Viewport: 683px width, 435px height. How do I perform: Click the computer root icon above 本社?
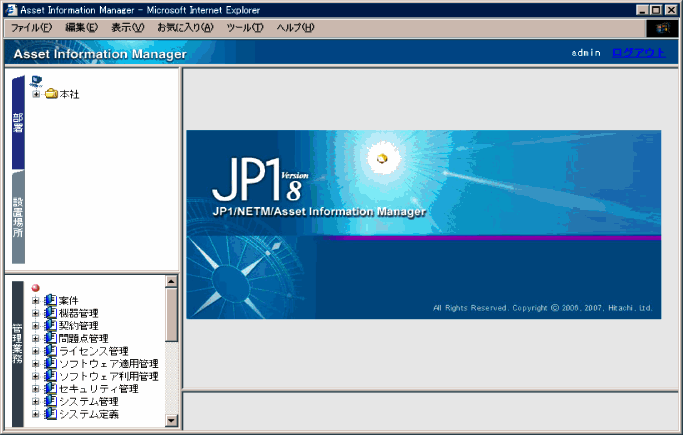click(36, 81)
